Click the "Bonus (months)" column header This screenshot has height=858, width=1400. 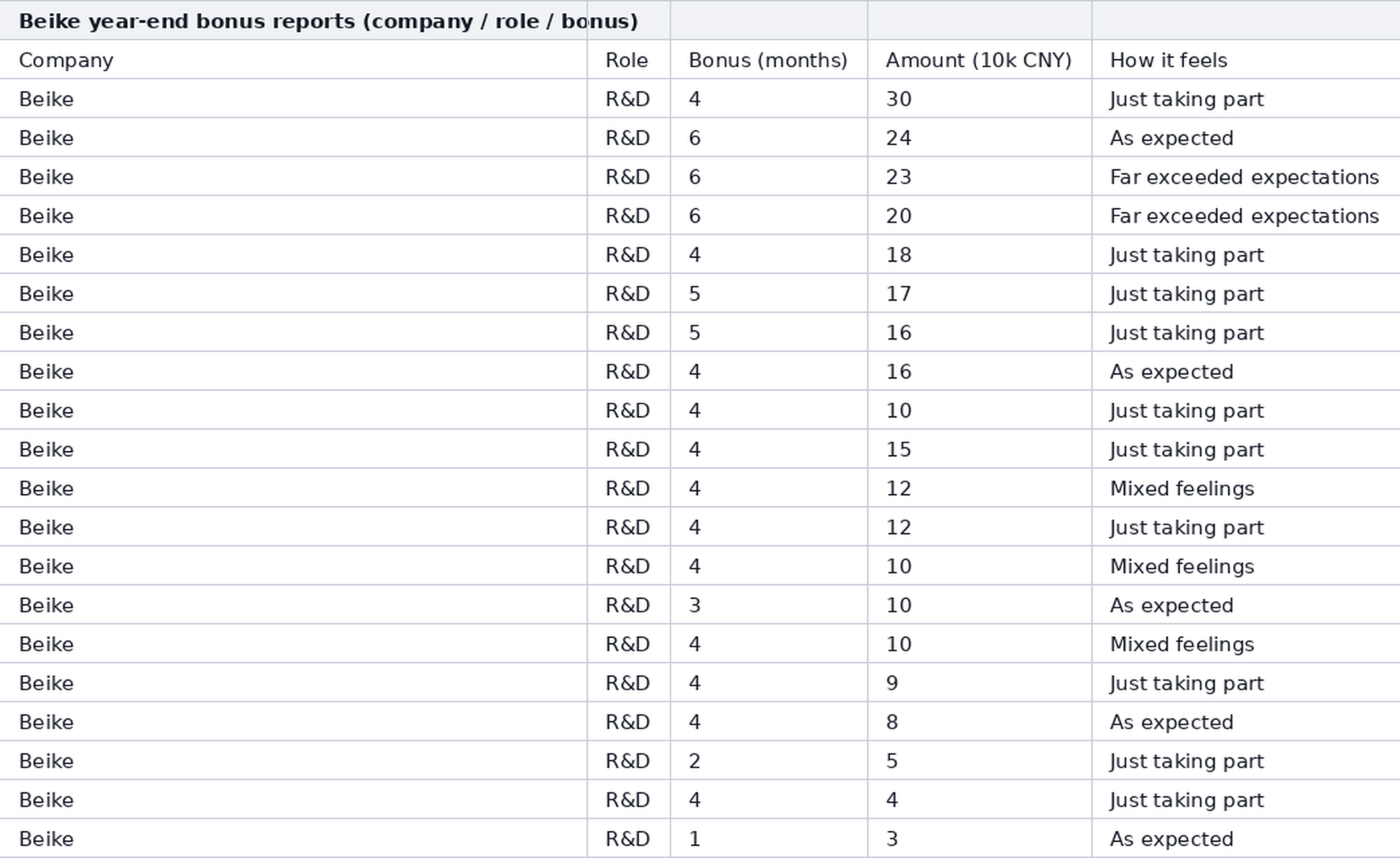click(x=768, y=60)
